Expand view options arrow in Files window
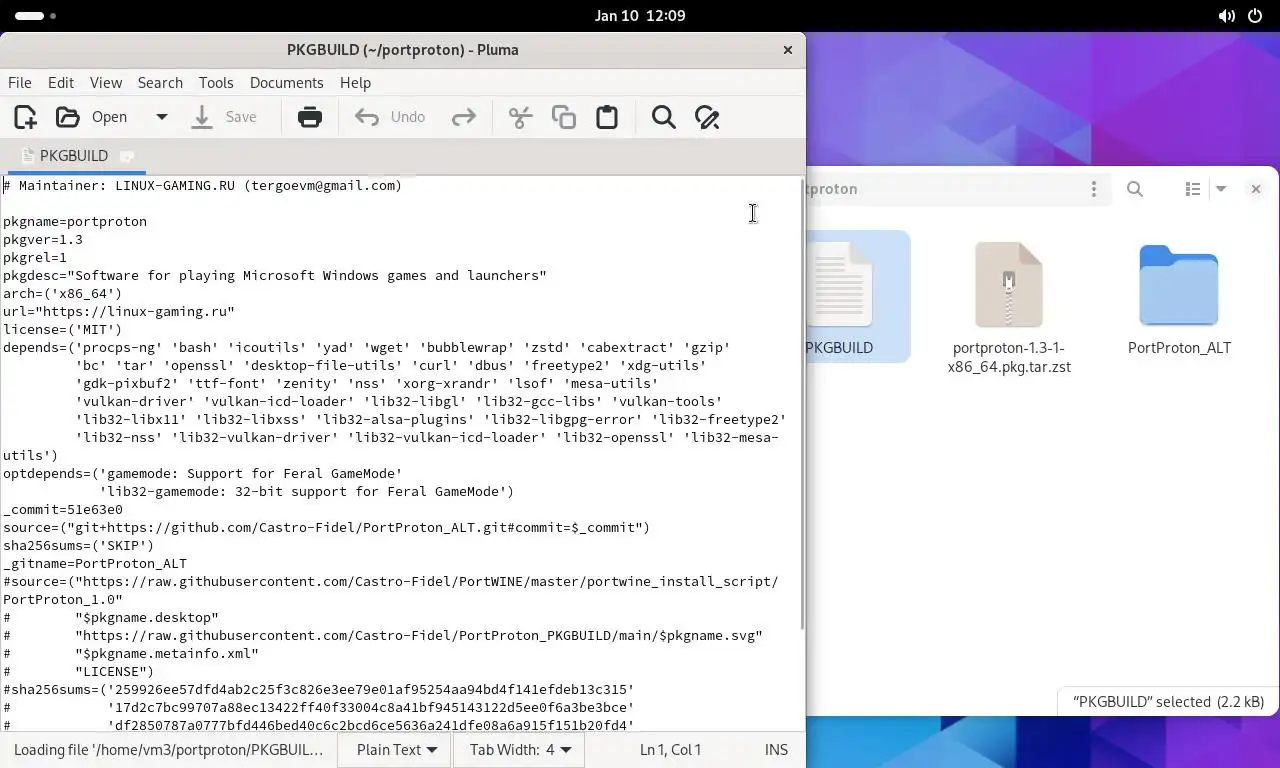The height and width of the screenshot is (768, 1280). [1221, 189]
